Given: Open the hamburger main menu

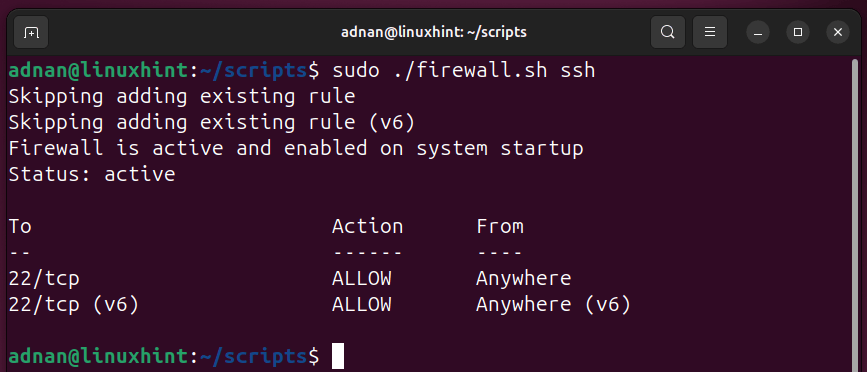Looking at the screenshot, I should click(x=710, y=33).
